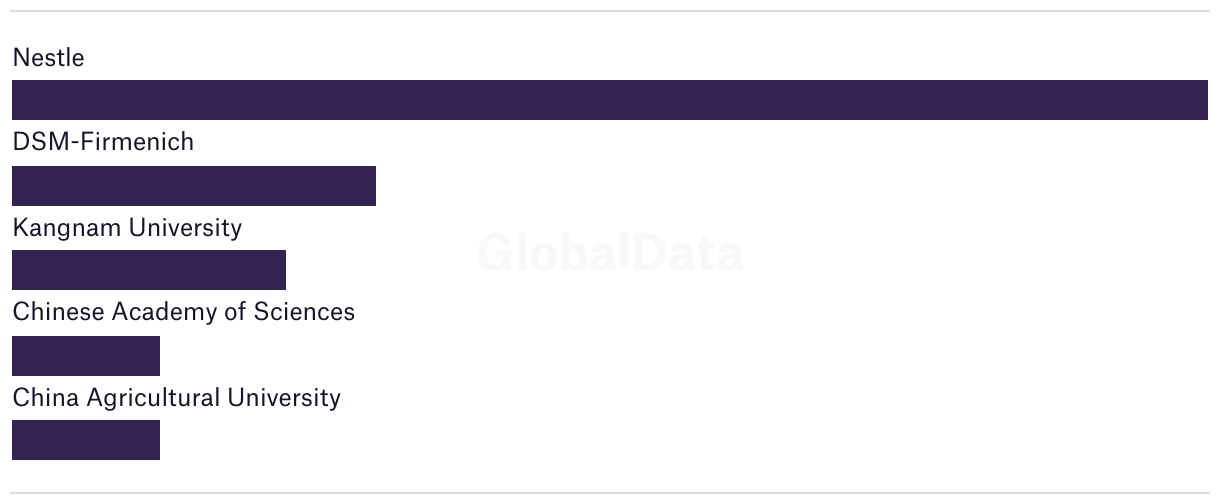Click the Nestle bar in the chart
Image resolution: width=1220 pixels, height=504 pixels.
click(x=610, y=100)
